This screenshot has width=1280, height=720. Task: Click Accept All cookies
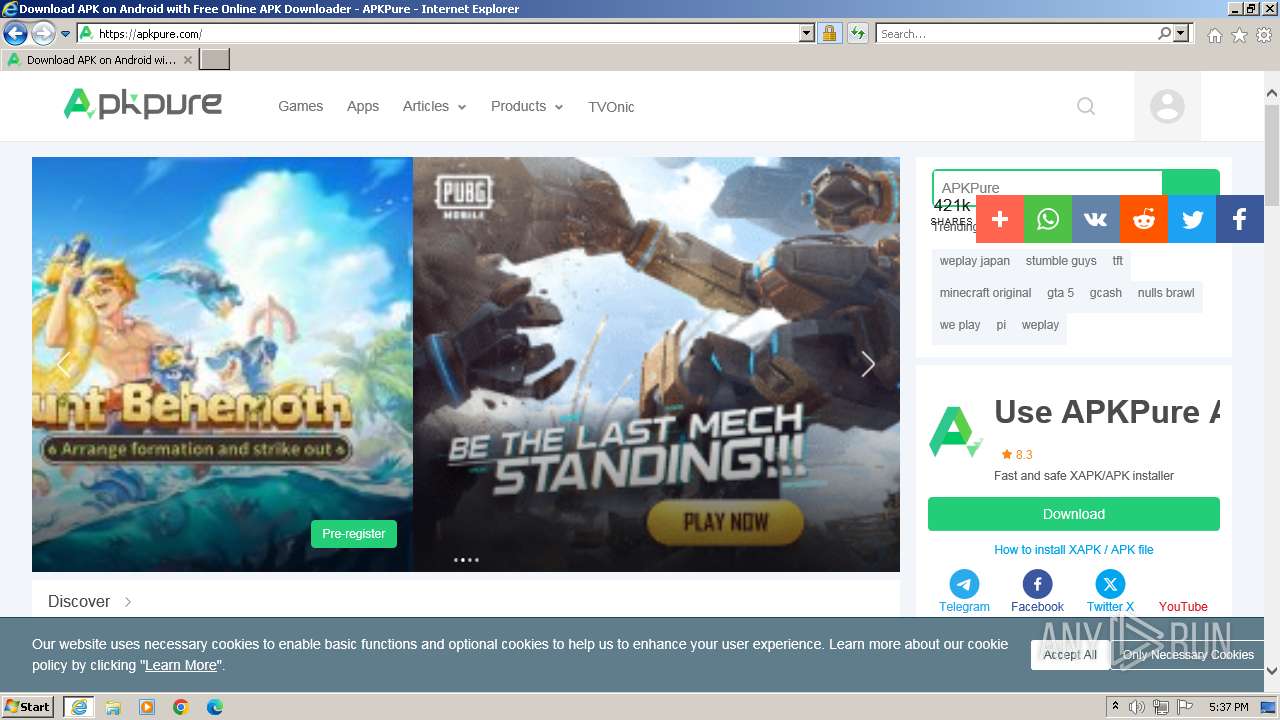[x=1070, y=655]
